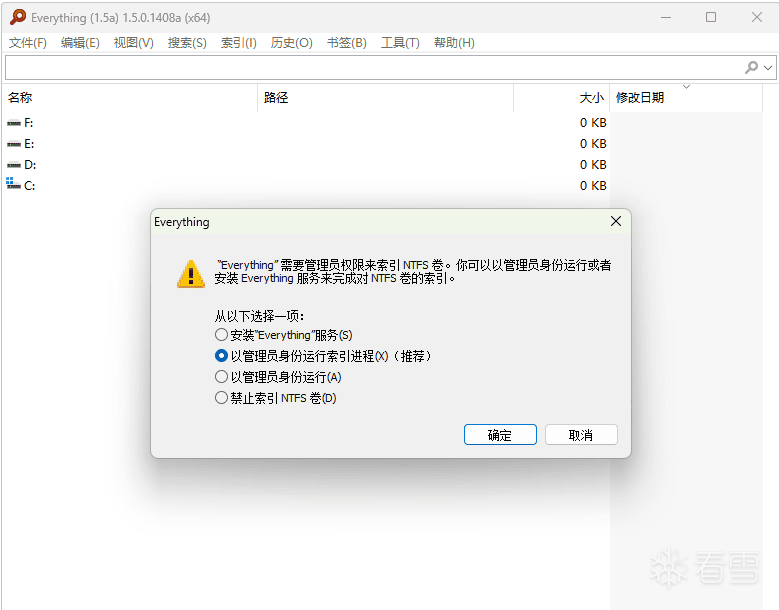Select the D: drive icon
Viewport: 779px width, 610px height.
pyautogui.click(x=13, y=165)
